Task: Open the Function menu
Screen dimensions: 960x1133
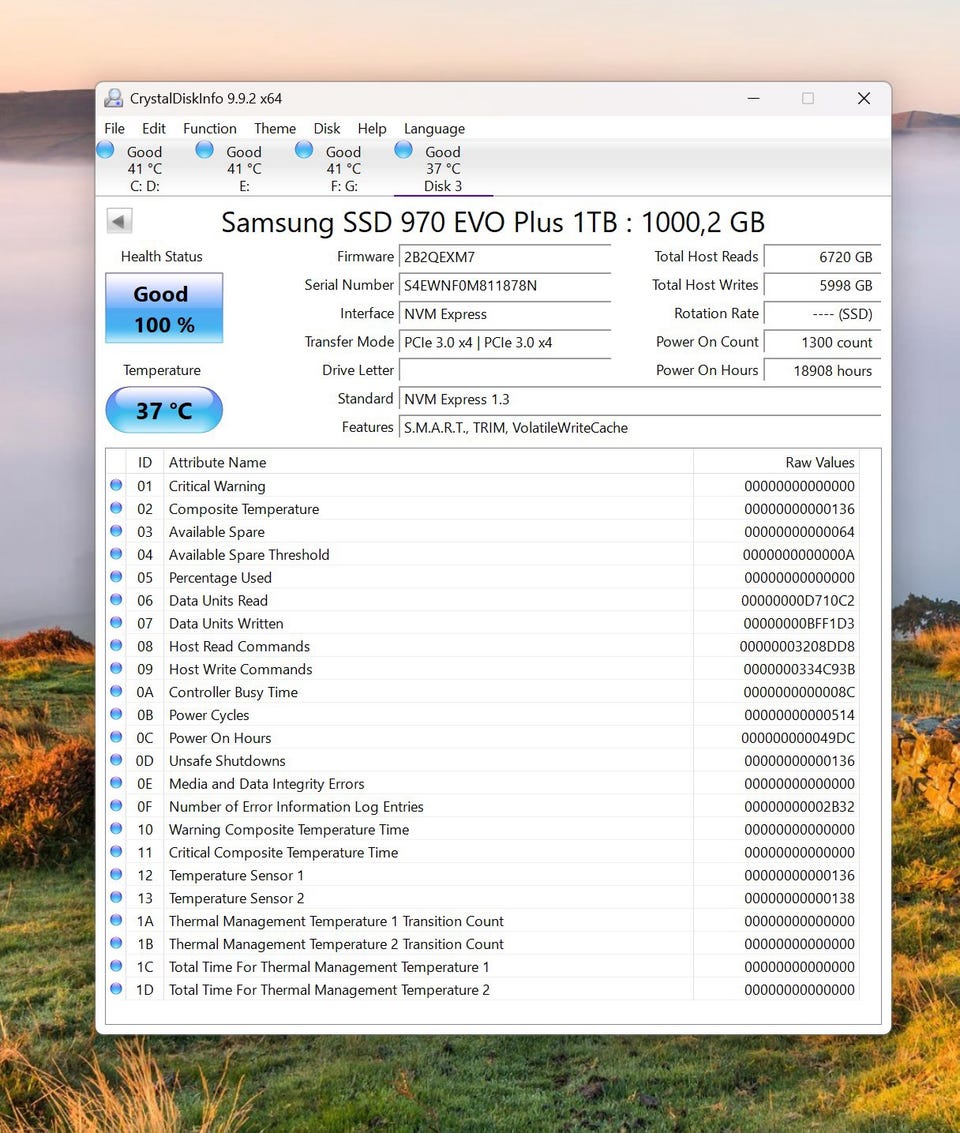Action: 209,129
